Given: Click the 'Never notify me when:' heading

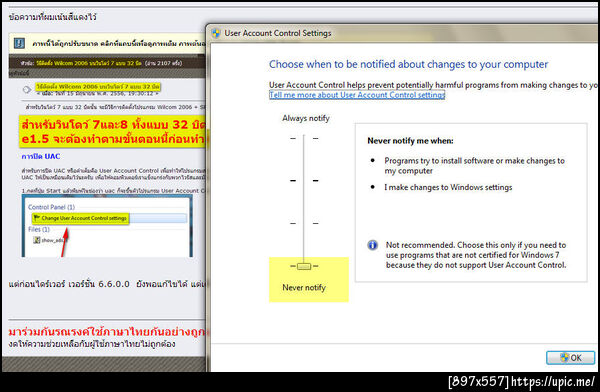Looking at the screenshot, I should click(x=410, y=141).
